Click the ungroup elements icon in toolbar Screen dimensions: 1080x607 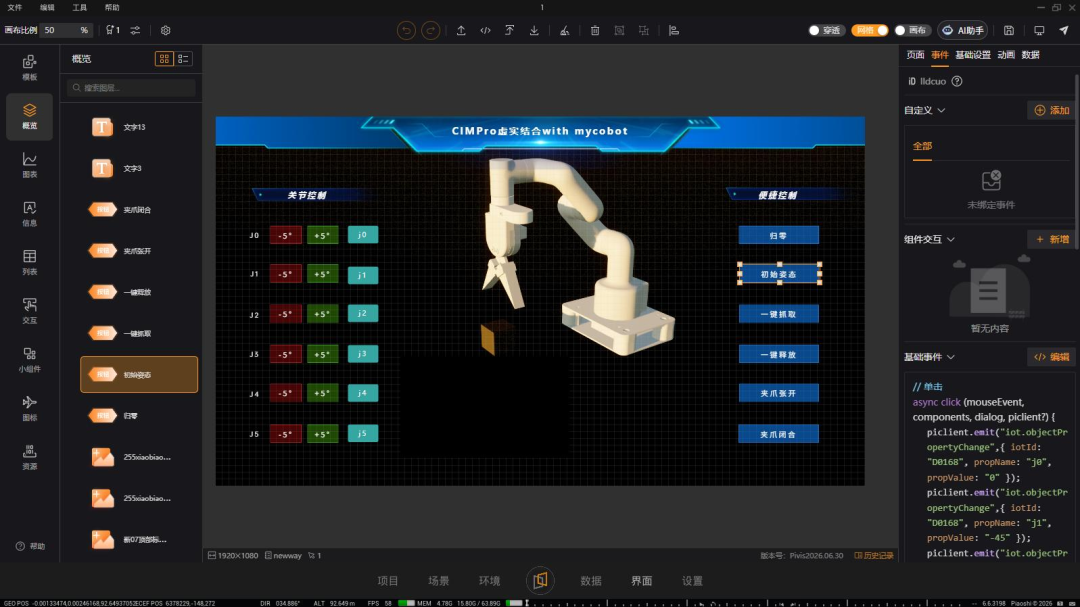click(643, 30)
